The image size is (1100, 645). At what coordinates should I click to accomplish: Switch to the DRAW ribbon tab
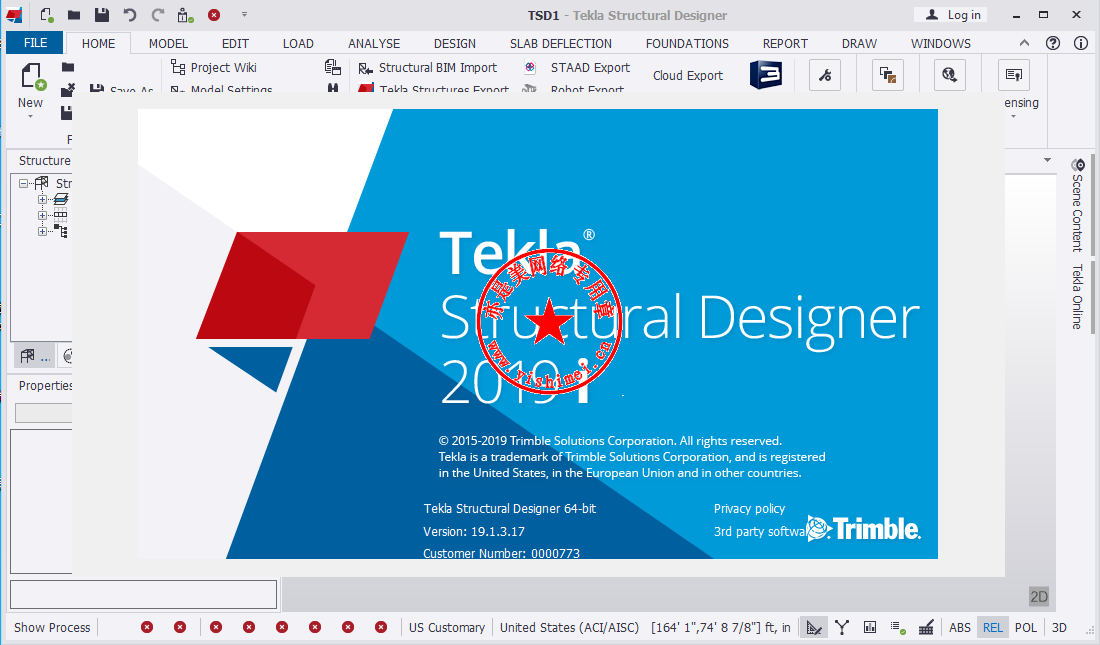859,44
